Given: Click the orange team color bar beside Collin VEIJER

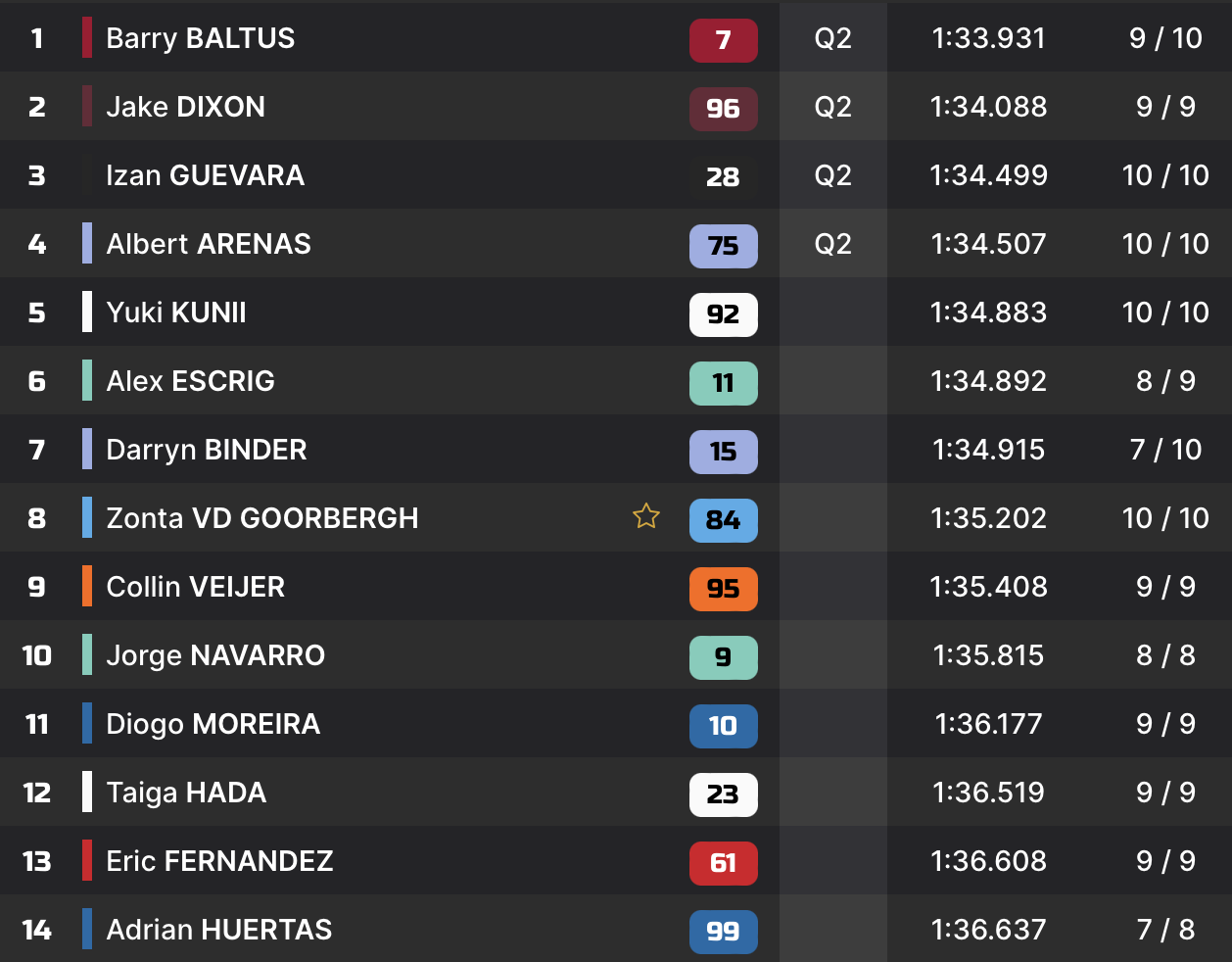Looking at the screenshot, I should 87,586.
